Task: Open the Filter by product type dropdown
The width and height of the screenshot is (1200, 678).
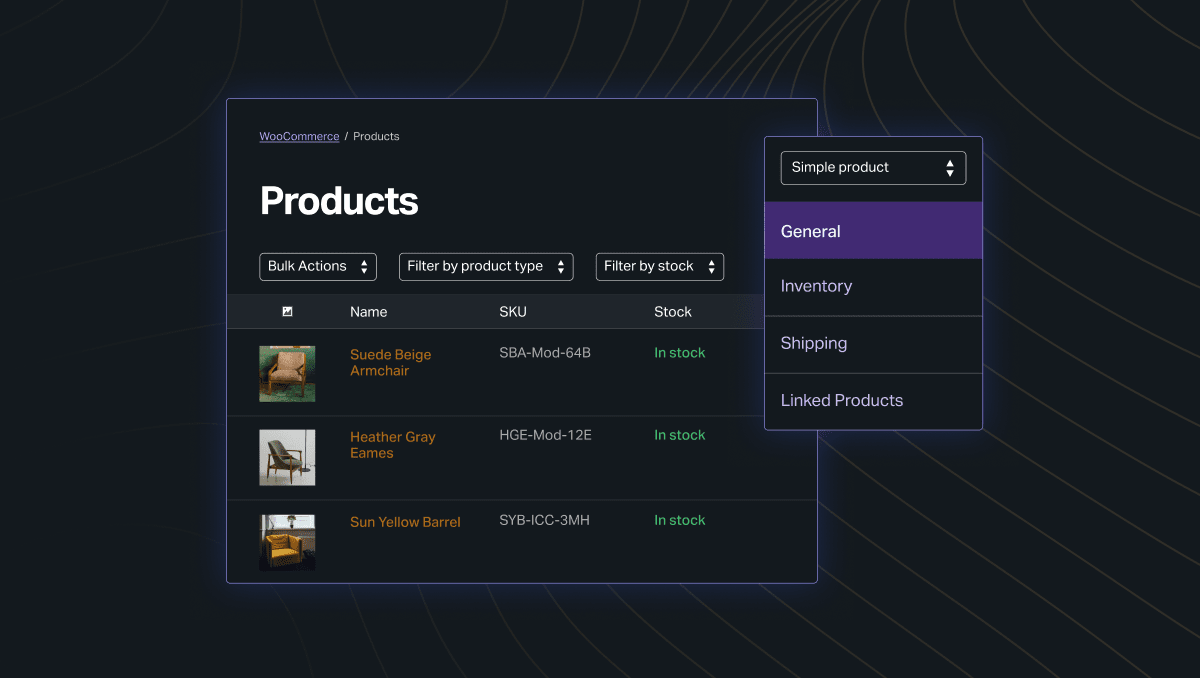Action: (x=486, y=267)
